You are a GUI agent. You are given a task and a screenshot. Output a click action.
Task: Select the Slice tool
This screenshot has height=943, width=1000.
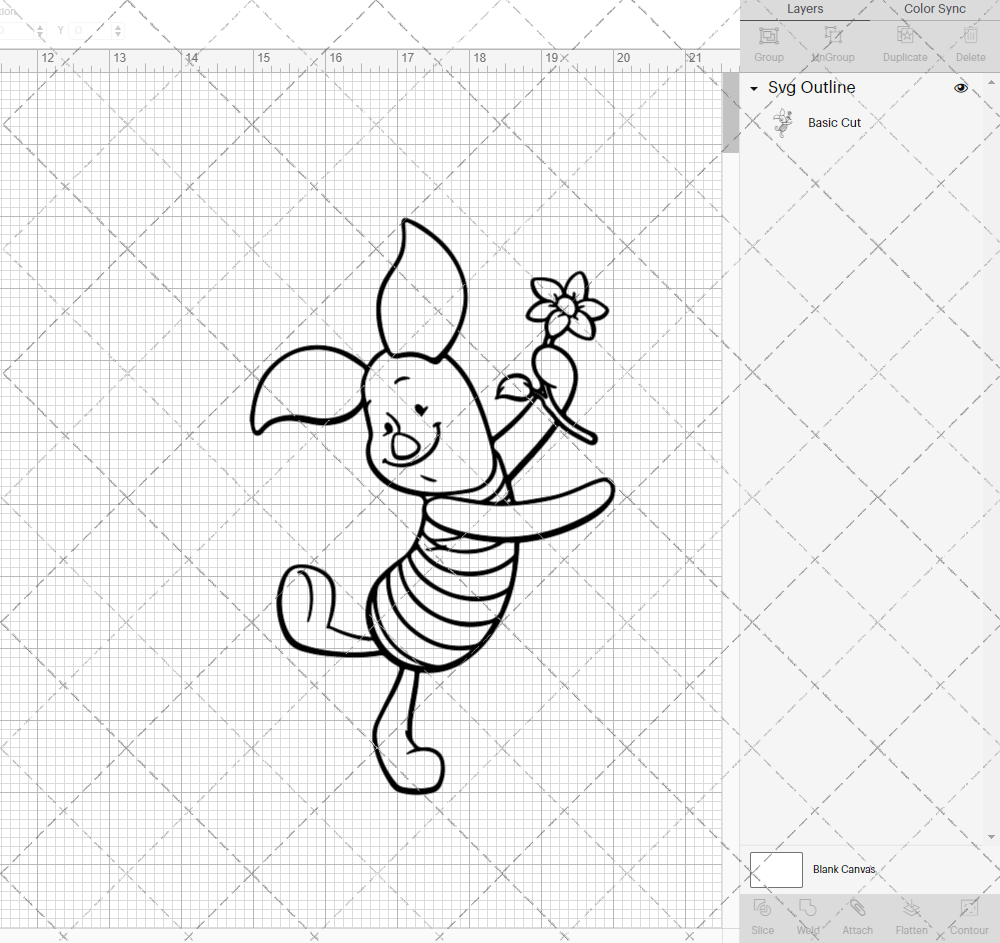point(762,908)
